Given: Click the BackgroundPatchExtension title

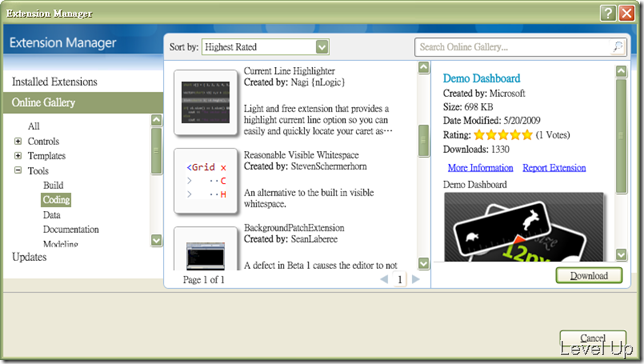Looking at the screenshot, I should 294,228.
